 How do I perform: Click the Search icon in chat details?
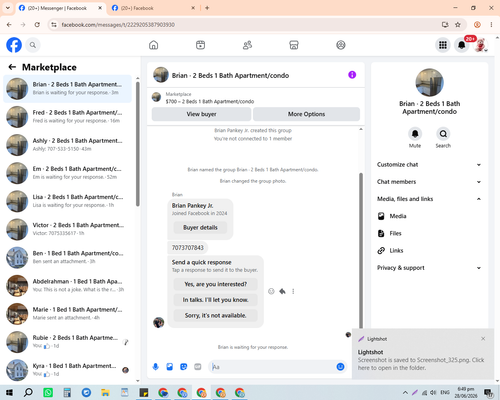[443, 134]
